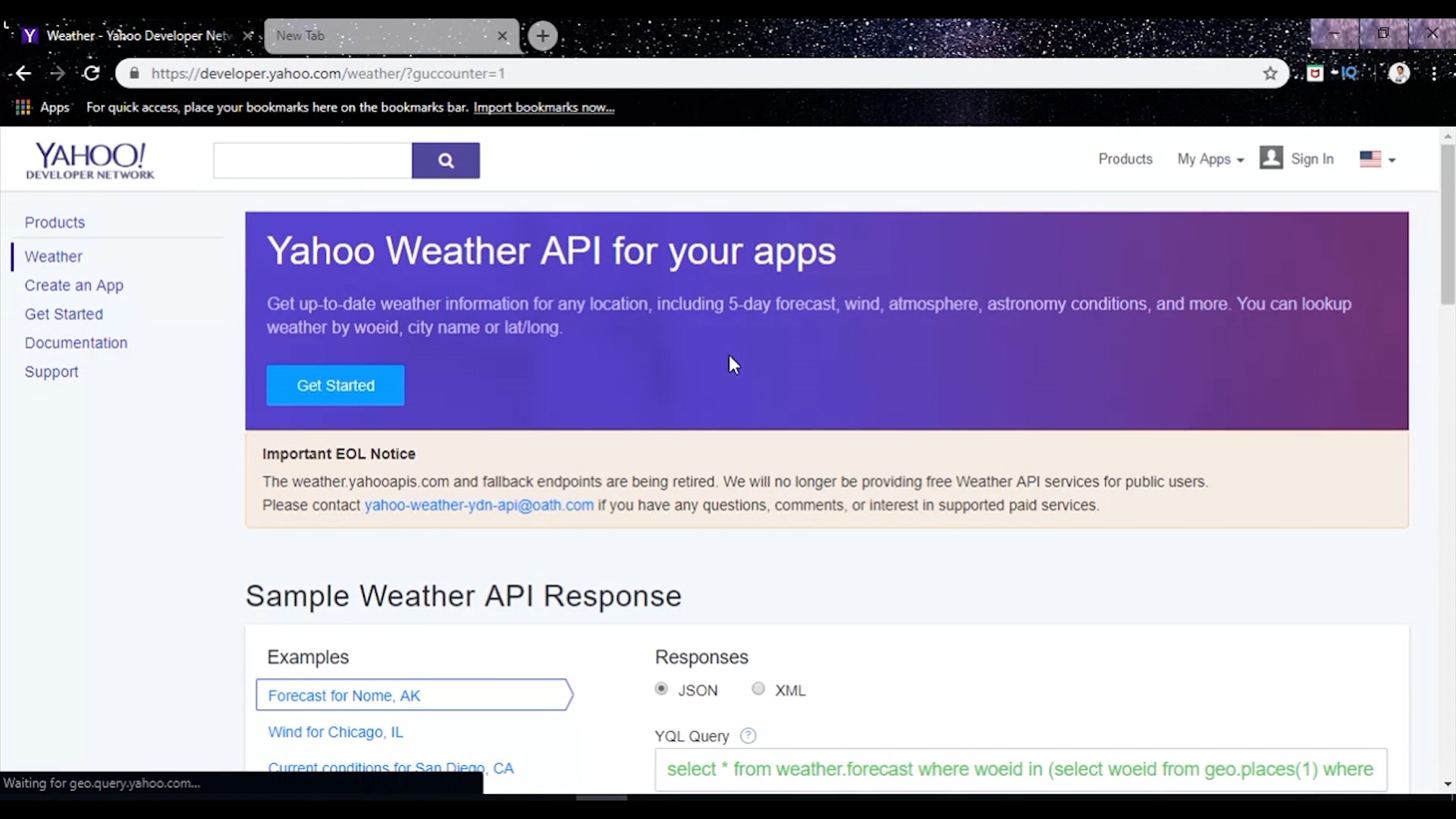Viewport: 1456px width, 819px height.
Task: Open new tab with plus icon
Action: point(542,36)
